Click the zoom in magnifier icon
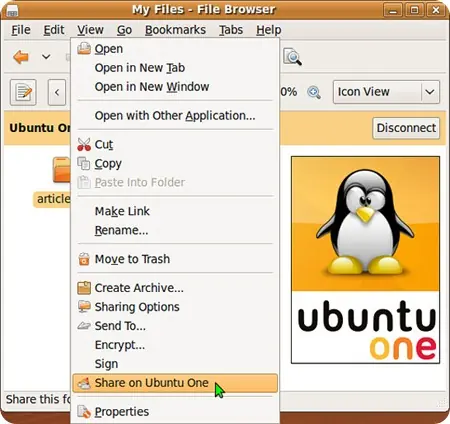The width and height of the screenshot is (450, 424). point(314,92)
